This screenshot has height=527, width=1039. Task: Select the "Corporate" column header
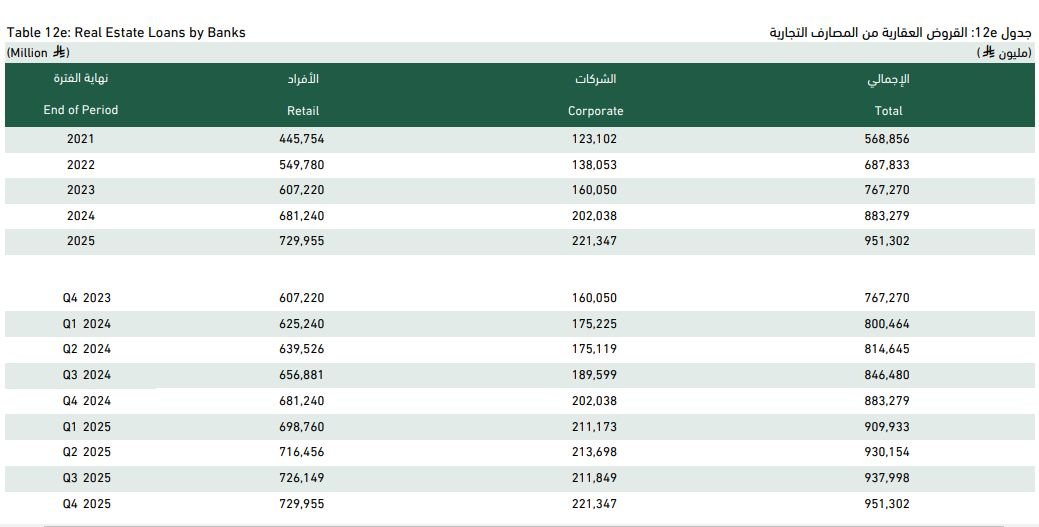tap(595, 111)
